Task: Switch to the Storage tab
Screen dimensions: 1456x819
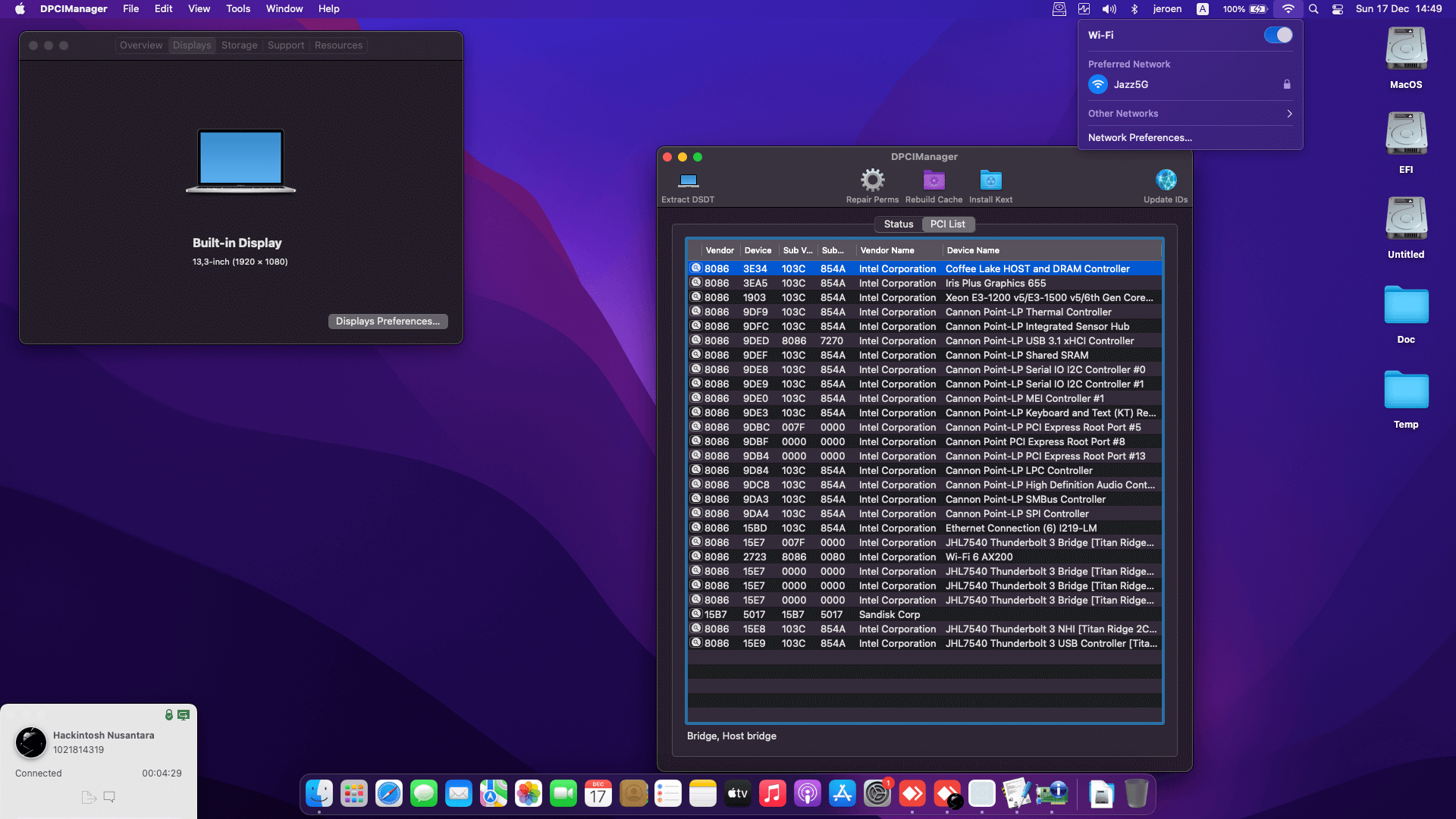Action: (x=239, y=45)
